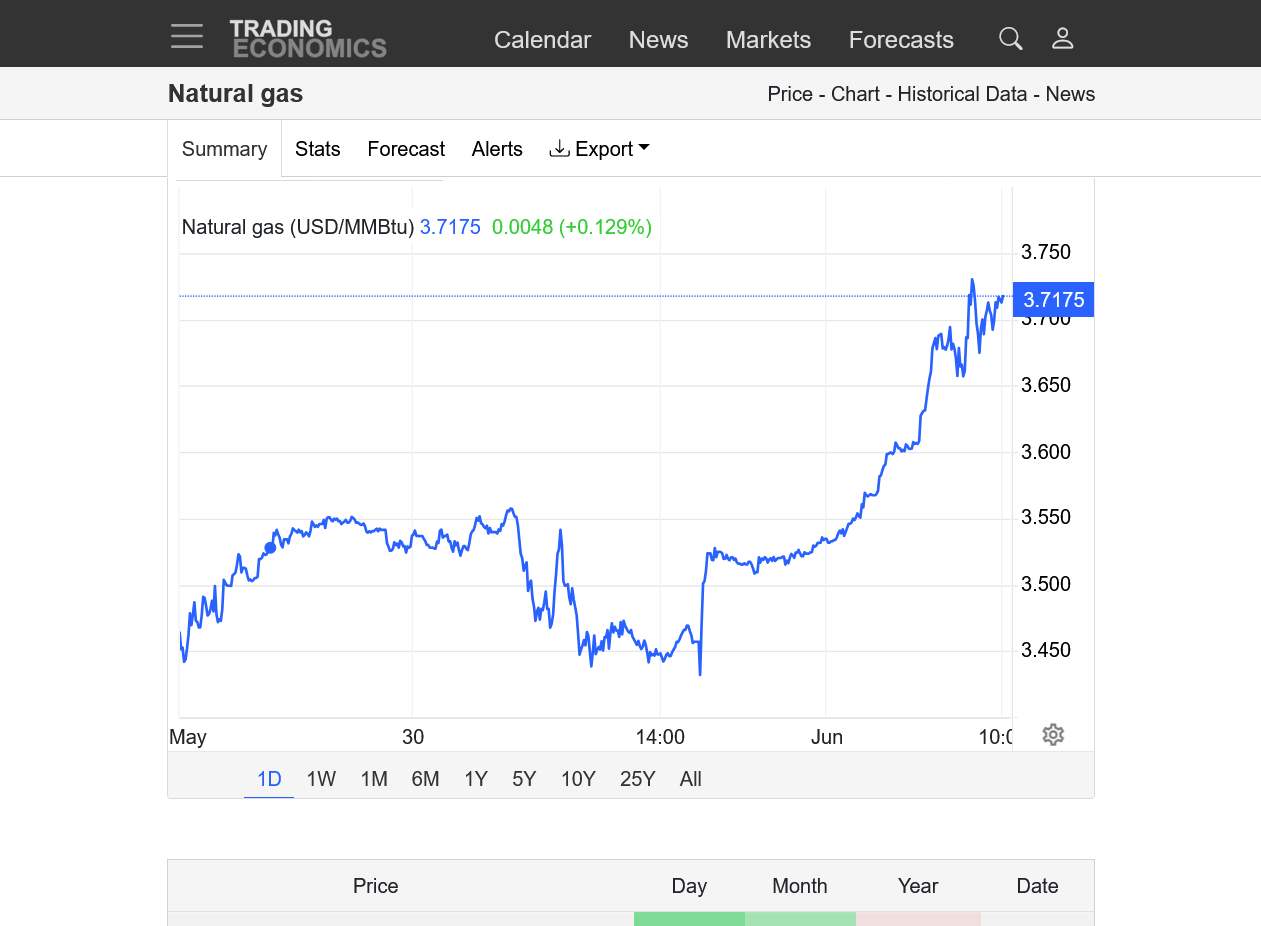
Task: Click the Jun date axis label
Action: coord(827,737)
